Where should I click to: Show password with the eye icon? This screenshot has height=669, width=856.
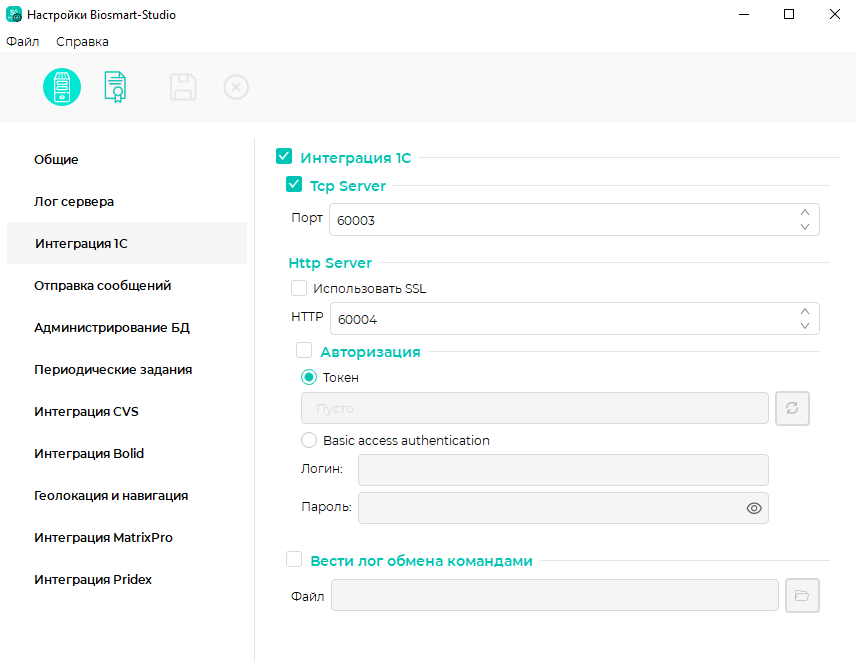point(754,508)
